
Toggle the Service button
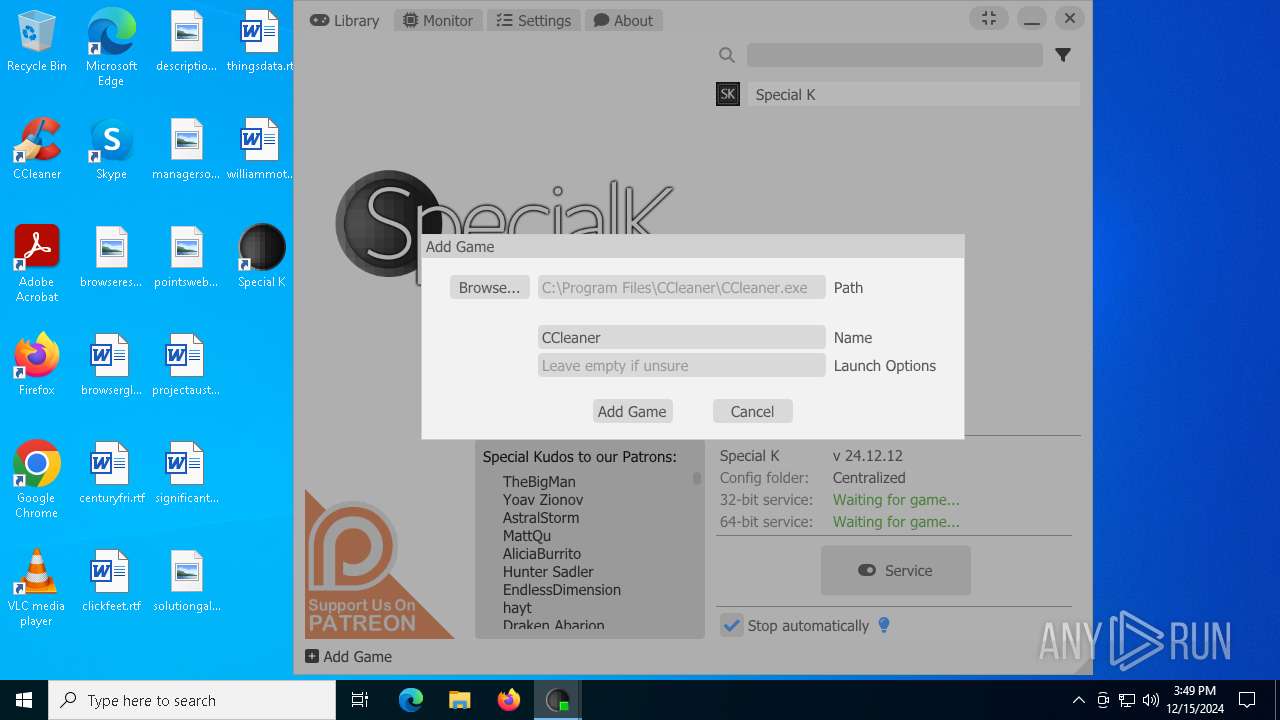coord(895,570)
